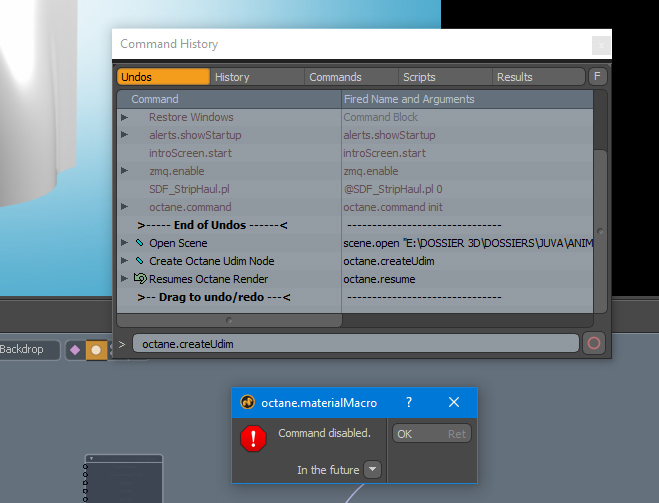Click the F button beside Results tab
The height and width of the screenshot is (503, 659).
(x=597, y=76)
